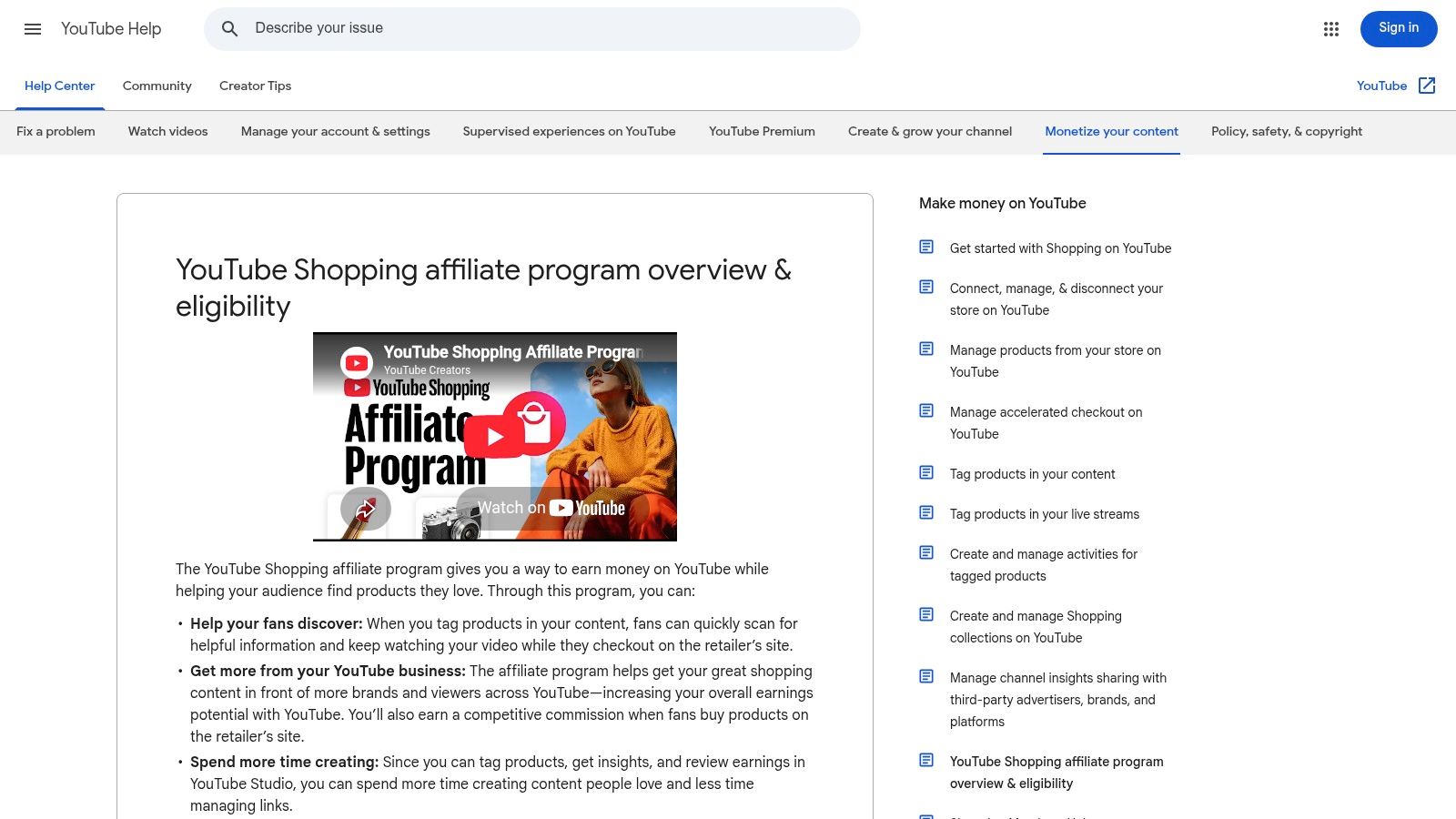This screenshot has height=819, width=1456.
Task: Click article icon beside affiliate program overview
Action: pos(926,760)
